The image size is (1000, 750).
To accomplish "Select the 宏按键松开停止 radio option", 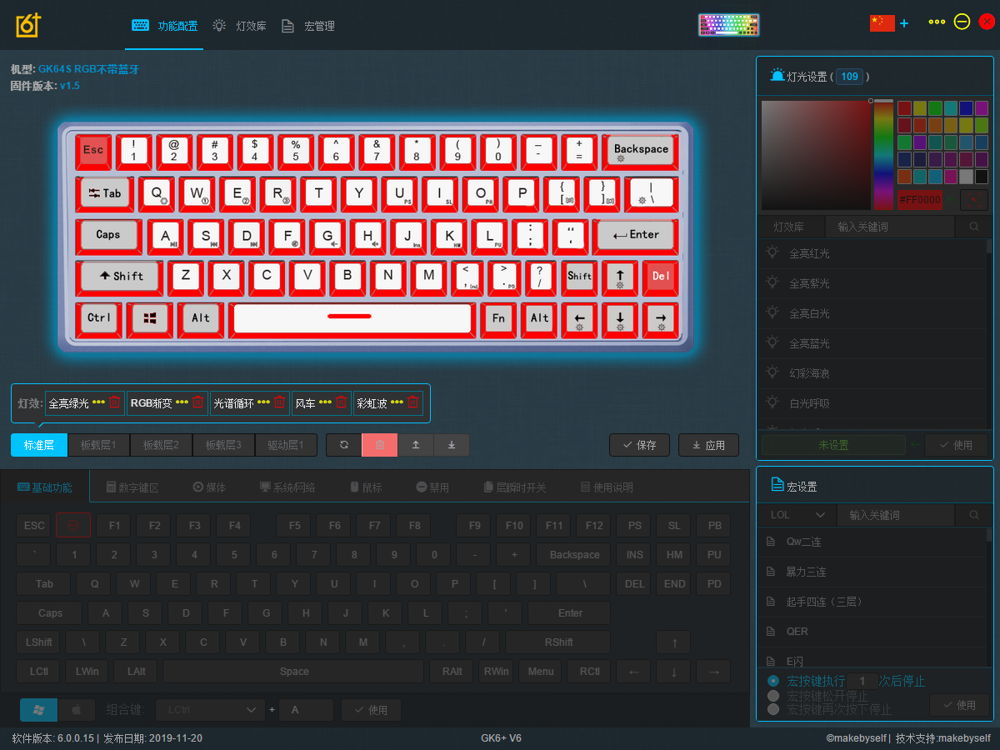I will [x=773, y=695].
